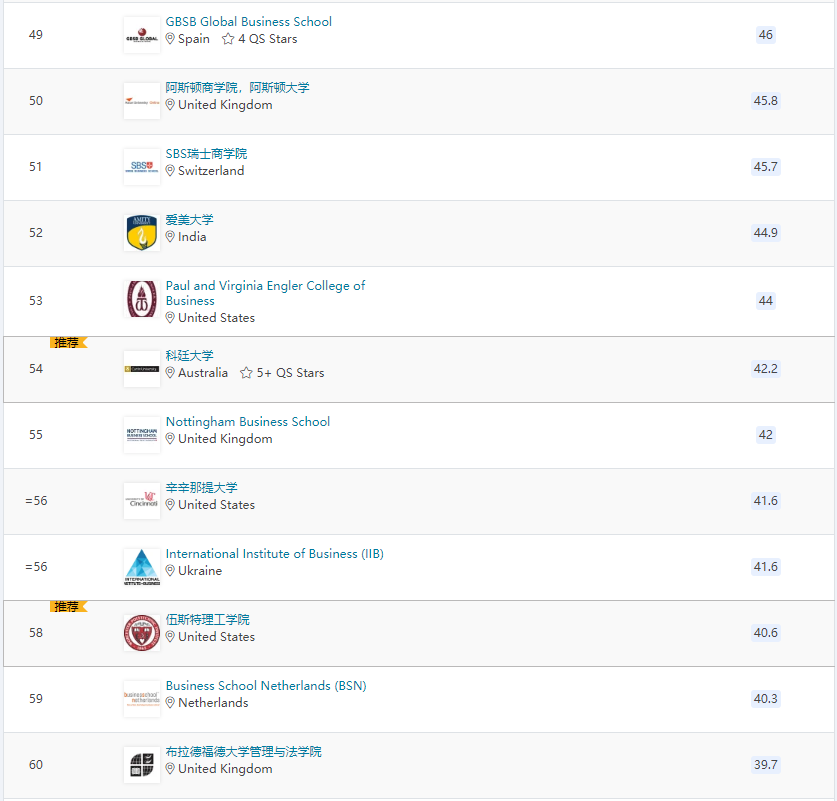Click the Amity University shield logo
This screenshot has height=801, width=837.
pos(141,233)
